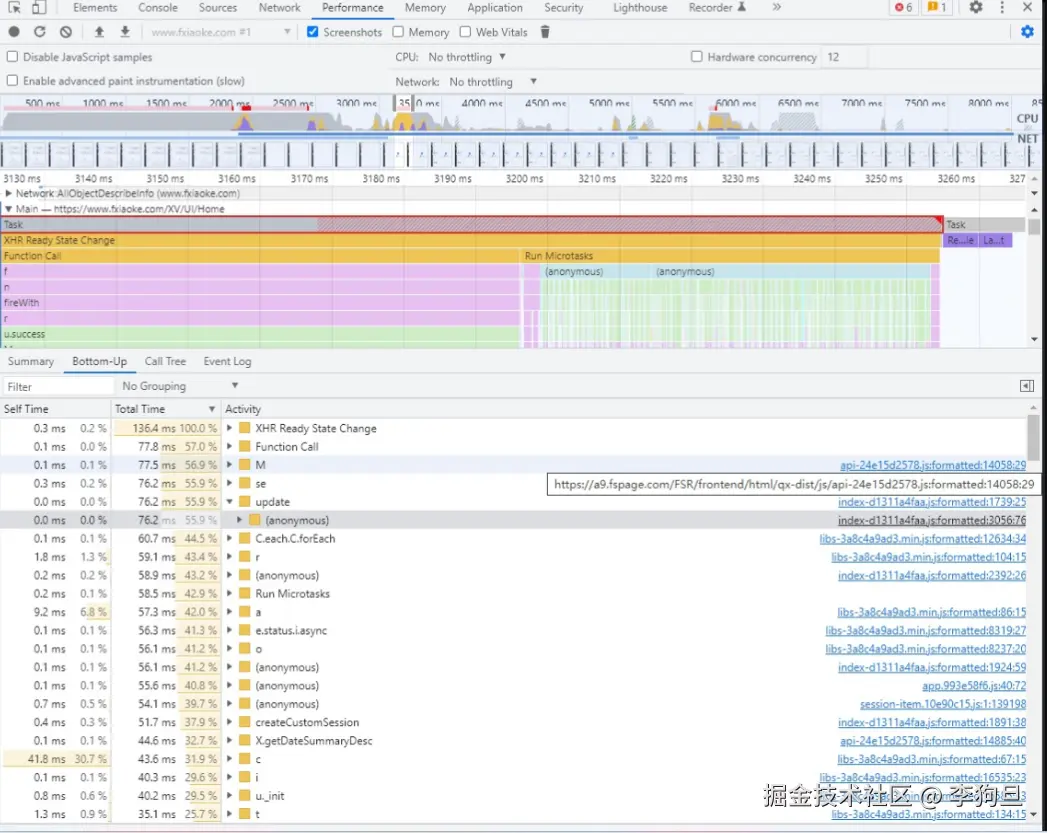1047x833 pixels.
Task: Click the reload and record icon
Action: (40, 32)
